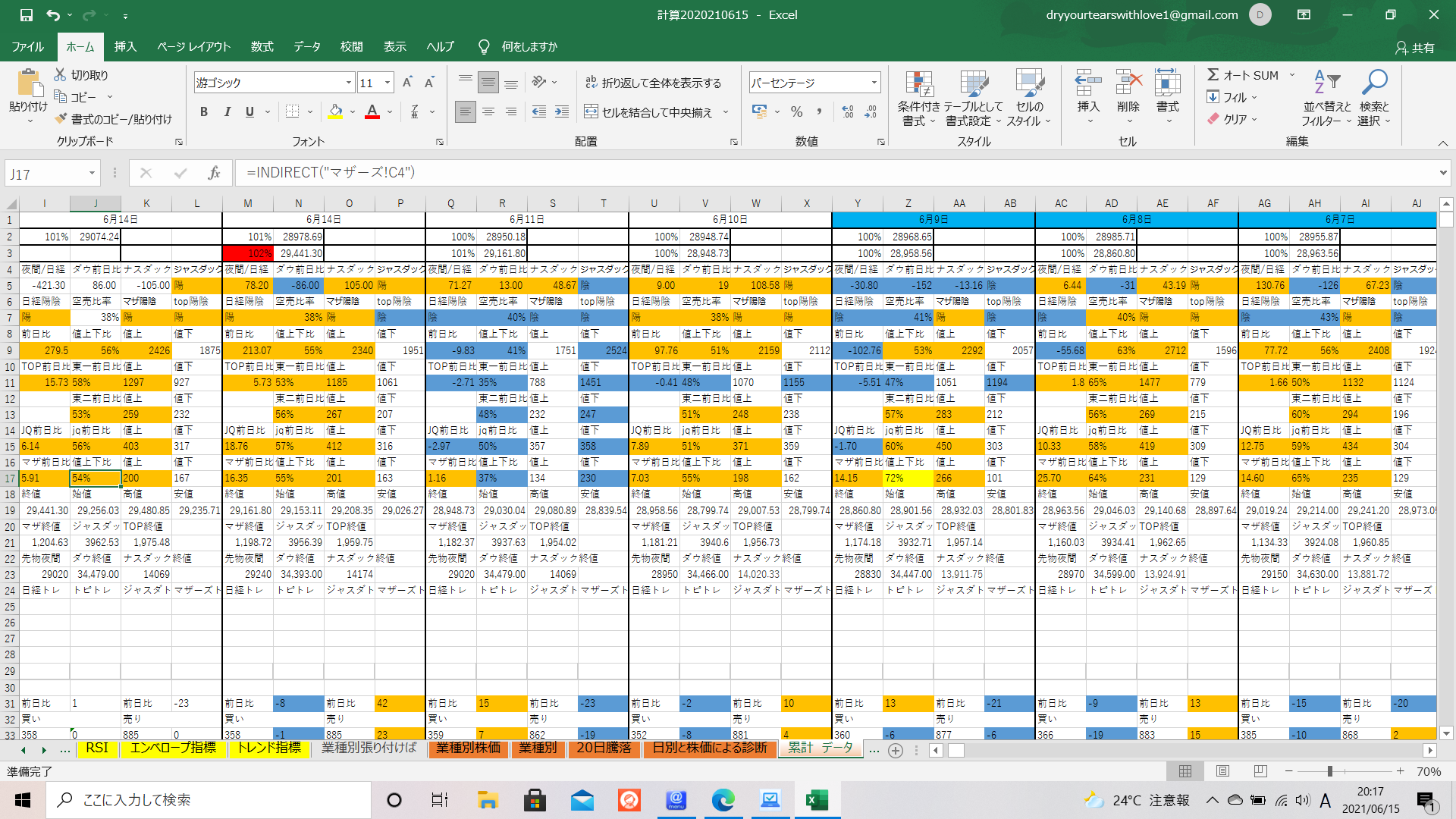Click the Format Painter brush icon
This screenshot has width=1456, height=819.
(x=62, y=119)
